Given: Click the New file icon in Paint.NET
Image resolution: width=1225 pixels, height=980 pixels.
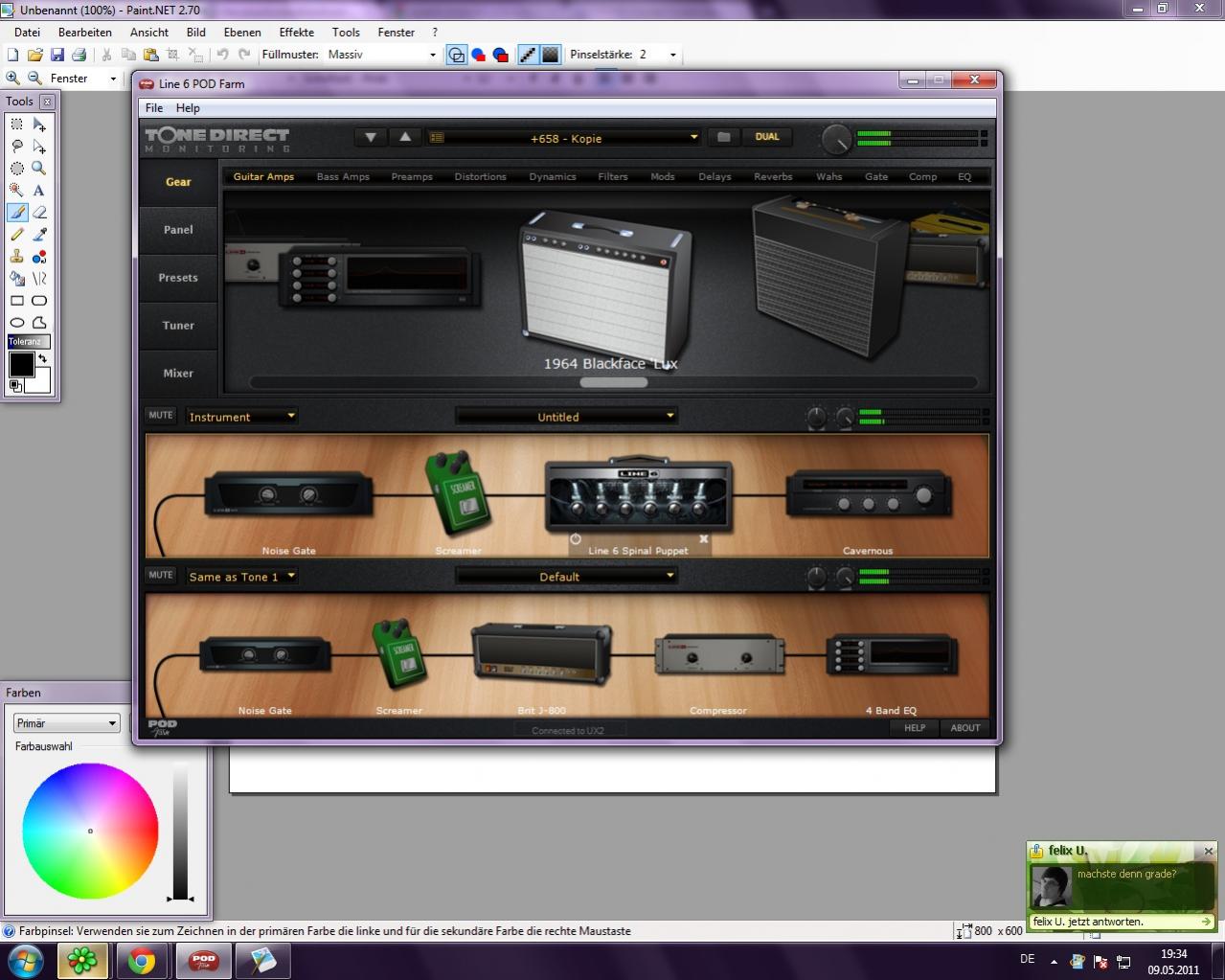Looking at the screenshot, I should click(x=13, y=55).
